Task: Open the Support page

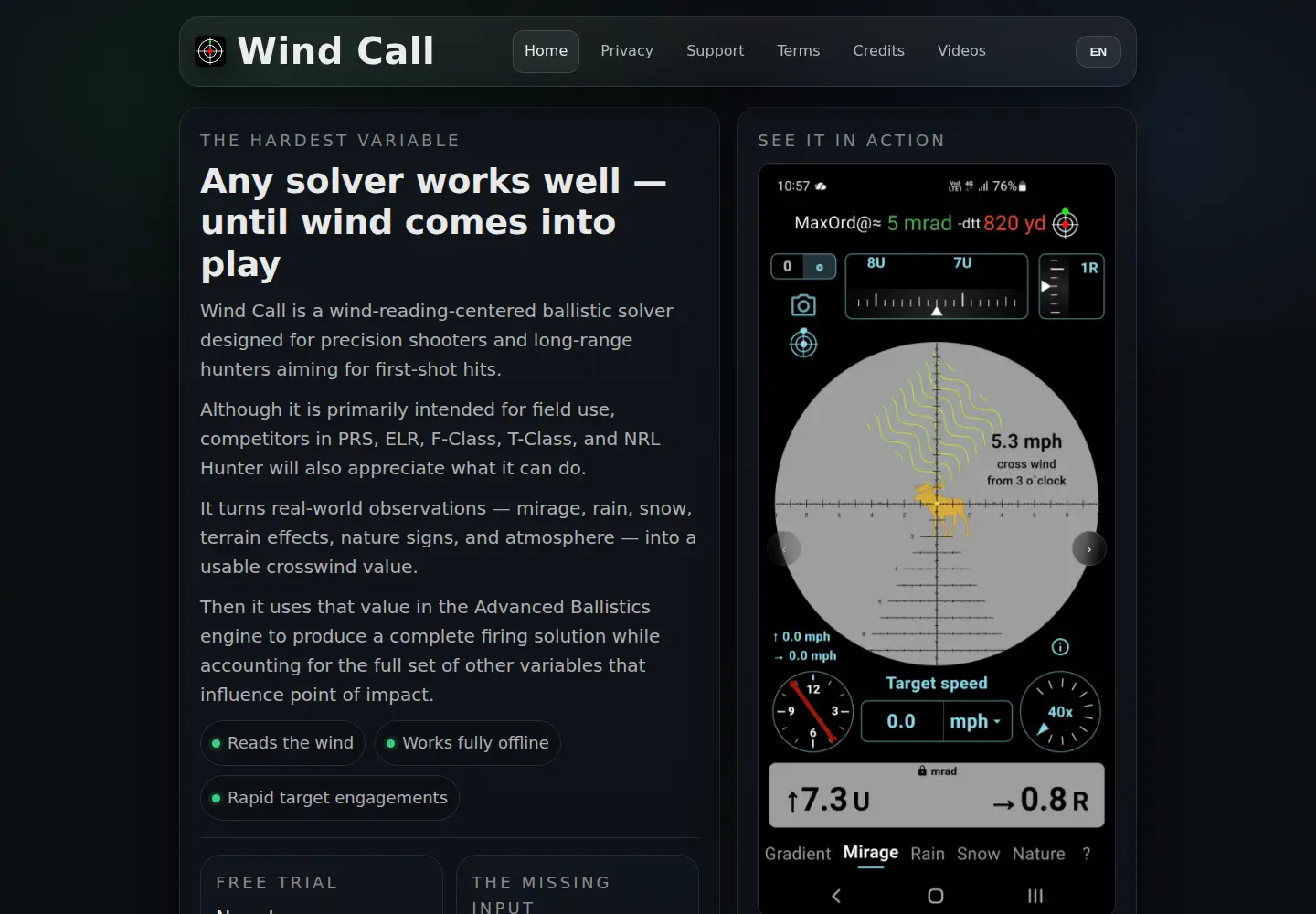Action: point(716,51)
